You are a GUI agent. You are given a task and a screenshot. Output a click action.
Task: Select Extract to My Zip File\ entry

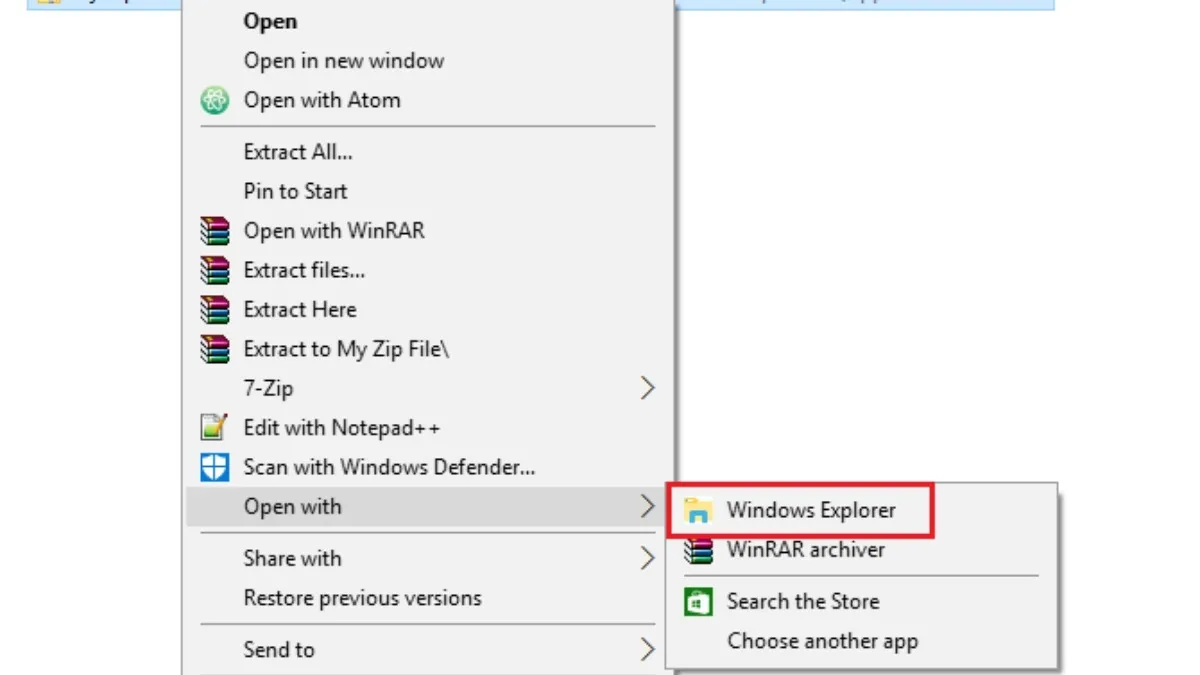[346, 349]
